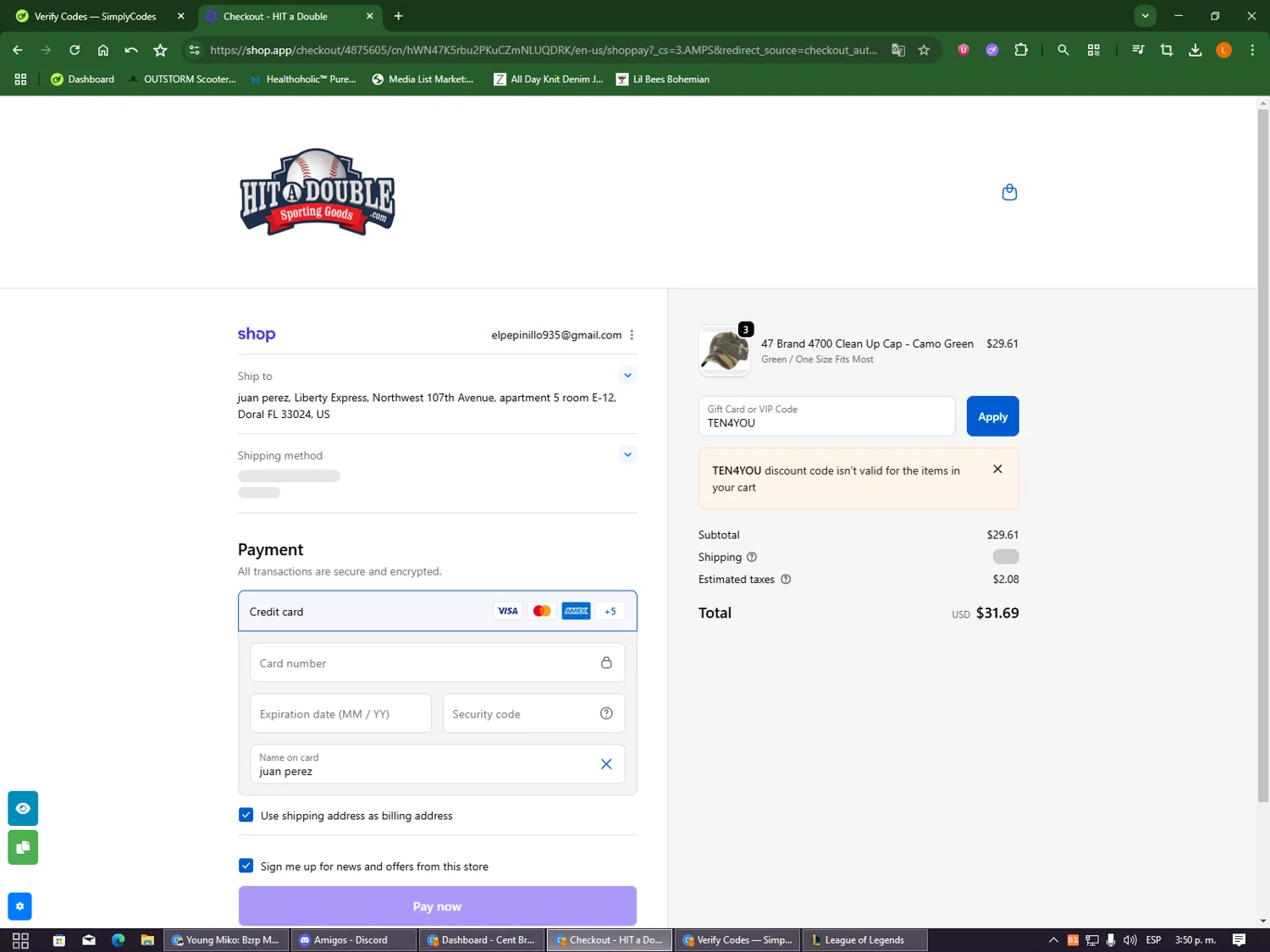Select the Mastercard logo
Screen dimensions: 1270x952
tap(542, 611)
